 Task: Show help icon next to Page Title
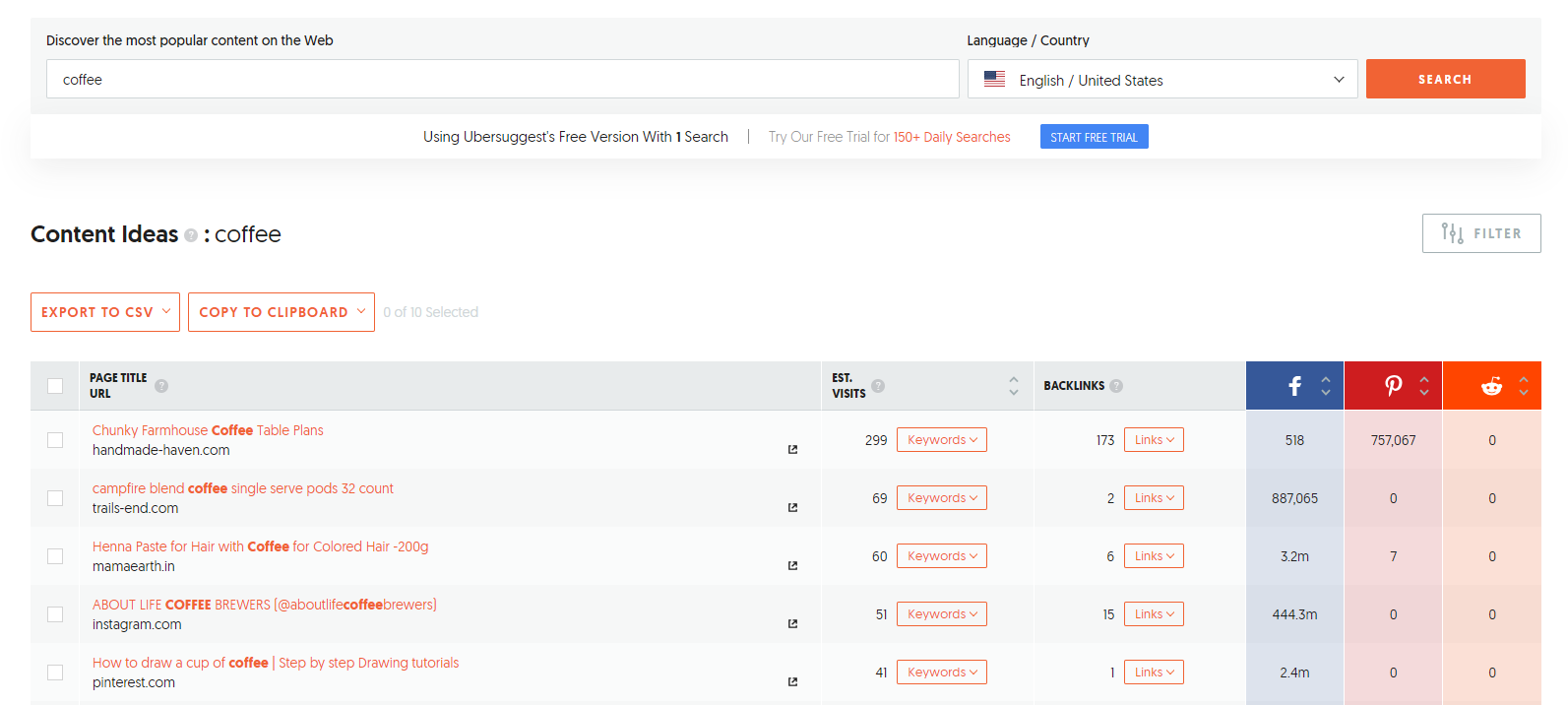tap(161, 386)
